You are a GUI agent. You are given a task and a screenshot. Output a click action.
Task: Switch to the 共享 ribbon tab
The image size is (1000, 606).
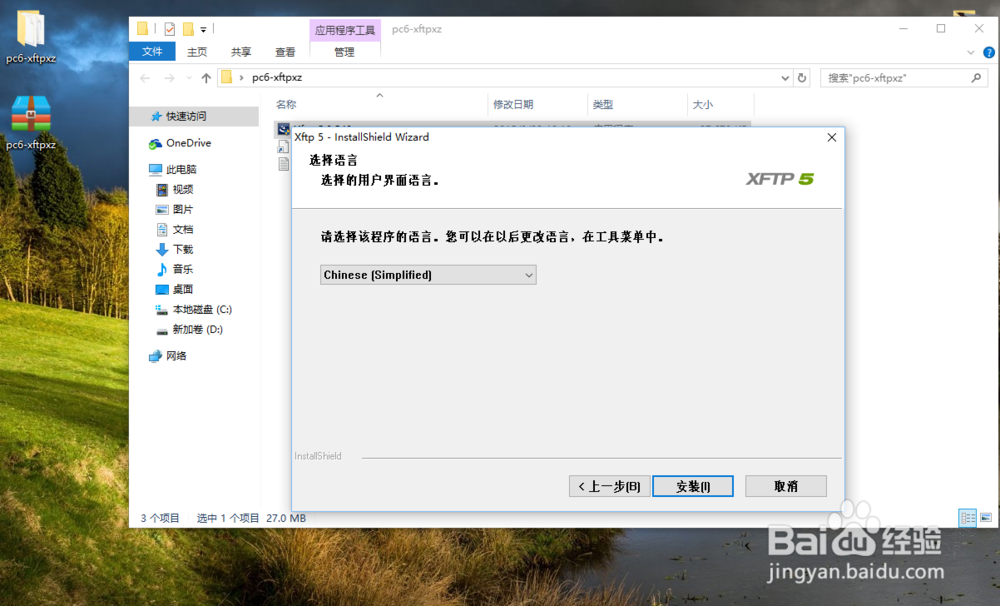[241, 52]
